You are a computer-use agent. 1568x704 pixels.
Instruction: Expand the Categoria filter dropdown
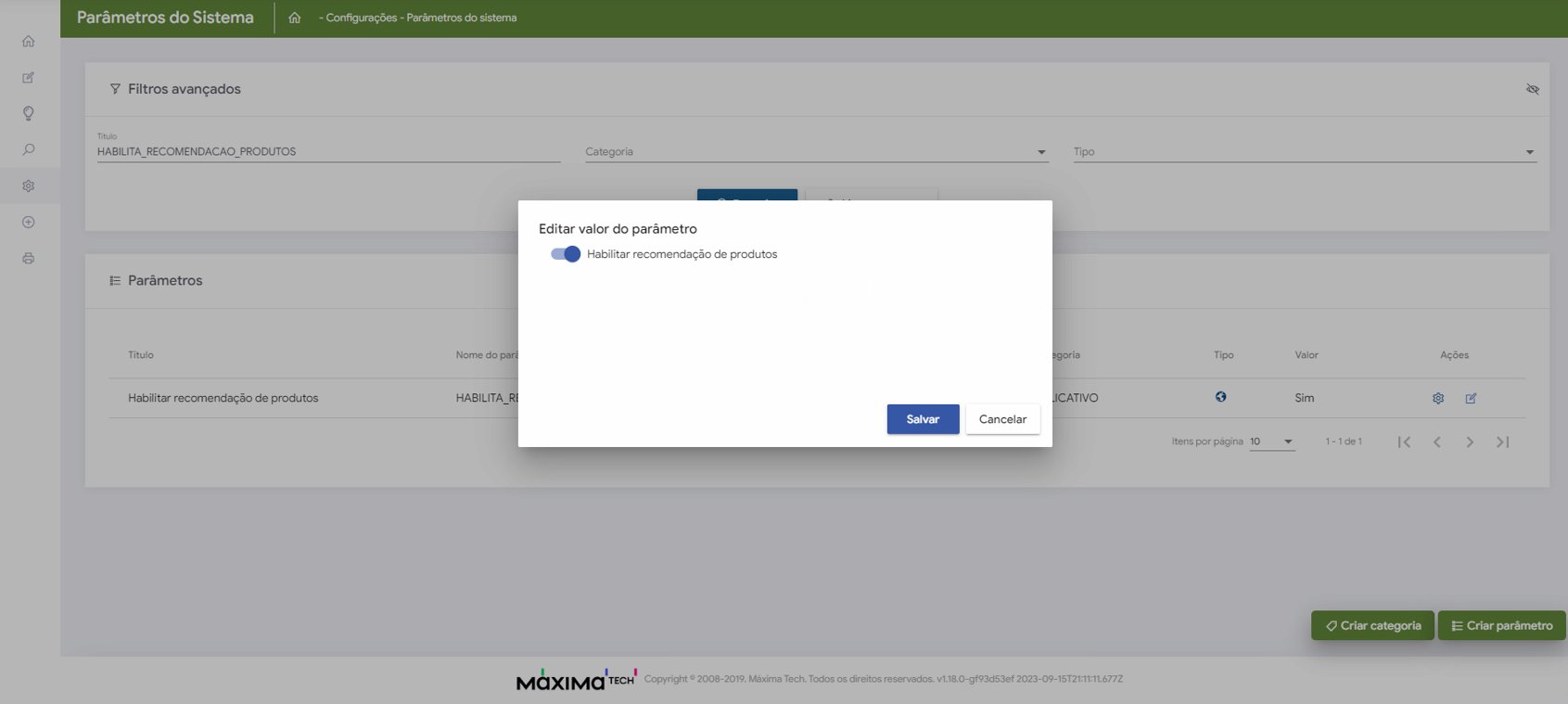(817, 152)
